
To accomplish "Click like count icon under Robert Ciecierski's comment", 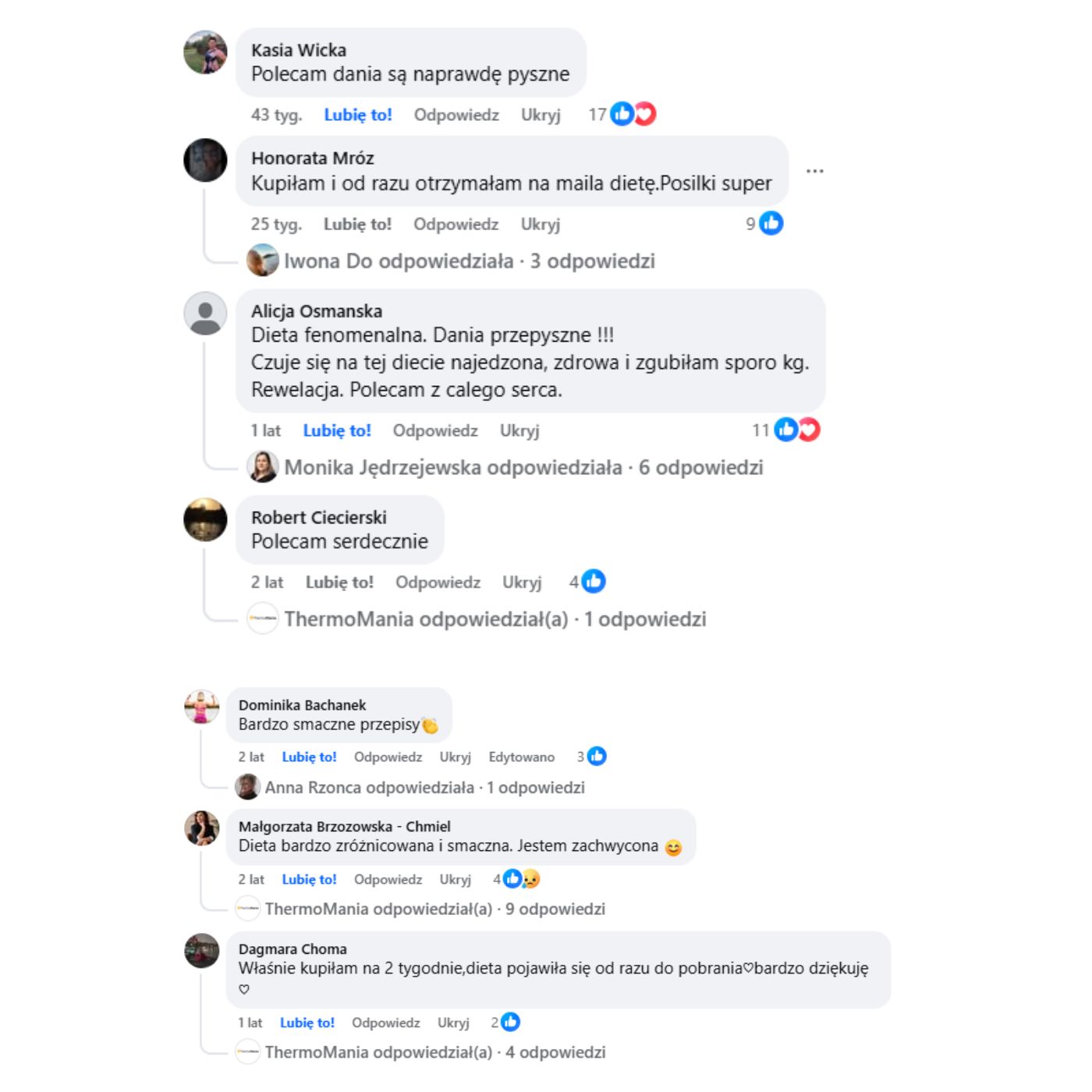I will coord(594,581).
